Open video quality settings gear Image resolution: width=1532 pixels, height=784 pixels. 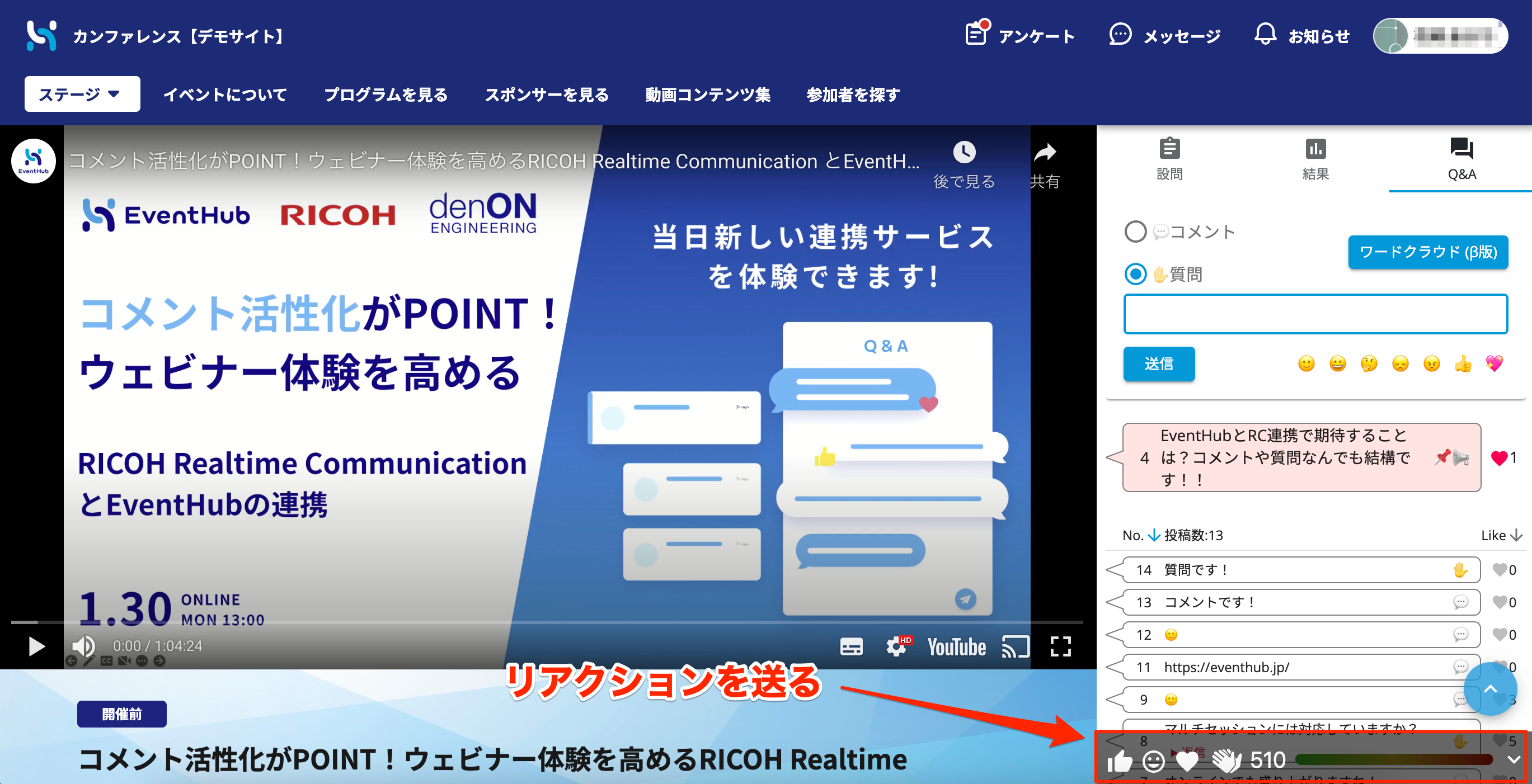coord(897,646)
